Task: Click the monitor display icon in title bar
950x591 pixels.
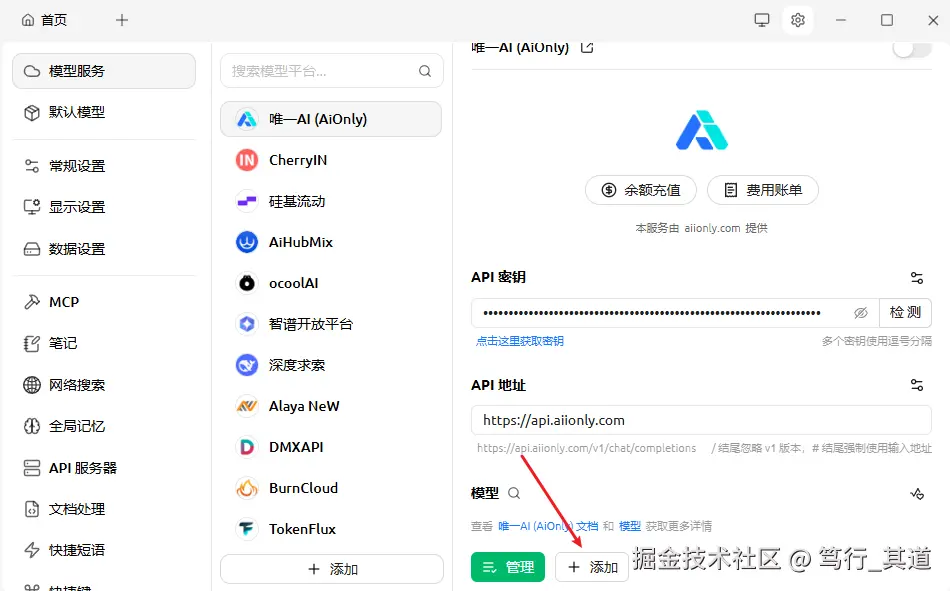Action: click(762, 20)
